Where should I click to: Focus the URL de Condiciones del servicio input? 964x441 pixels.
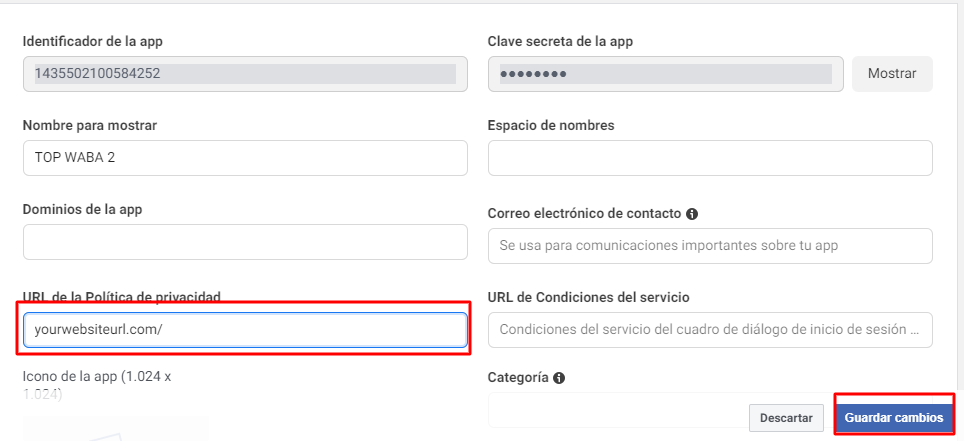point(710,330)
